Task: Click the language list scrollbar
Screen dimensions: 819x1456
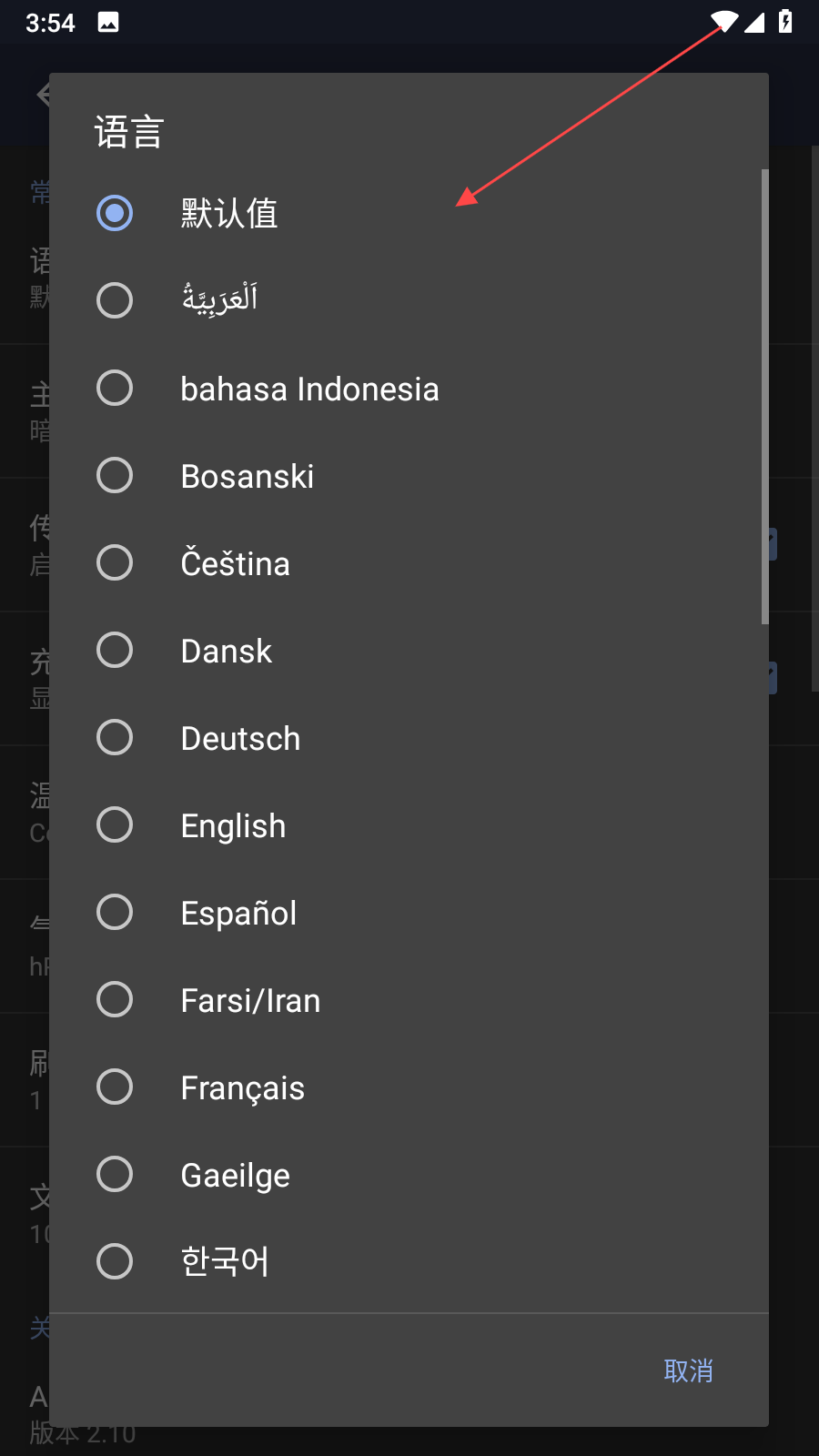Action: coord(765,397)
